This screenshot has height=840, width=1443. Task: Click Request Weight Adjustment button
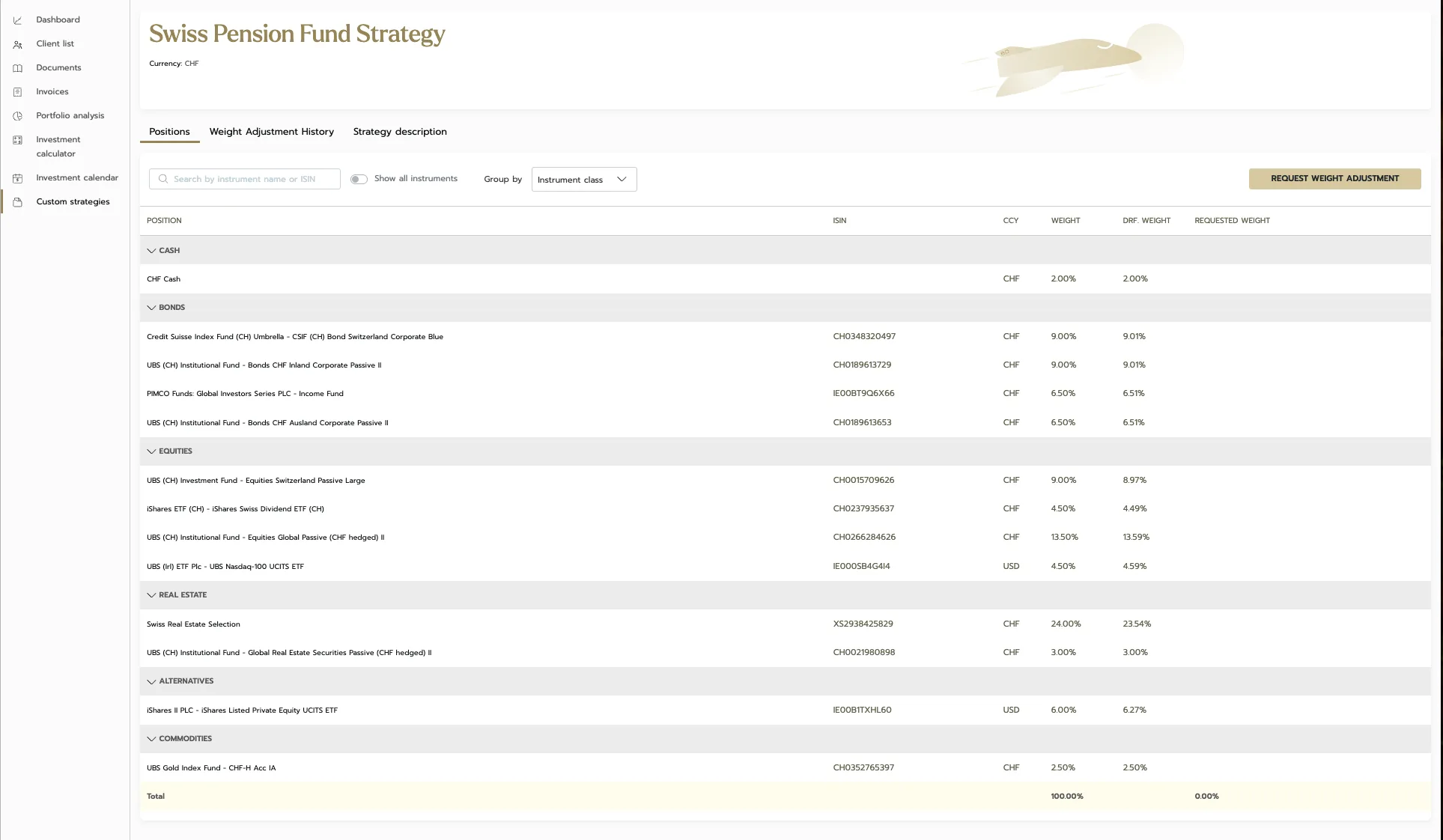tap(1334, 178)
